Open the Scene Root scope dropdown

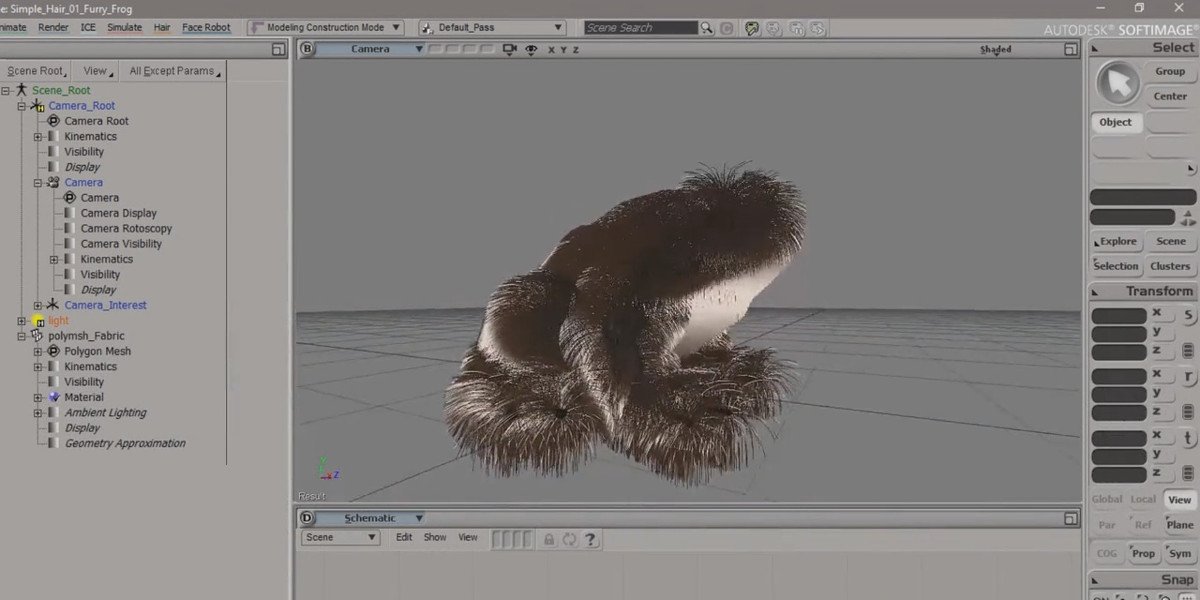pyautogui.click(x=38, y=71)
